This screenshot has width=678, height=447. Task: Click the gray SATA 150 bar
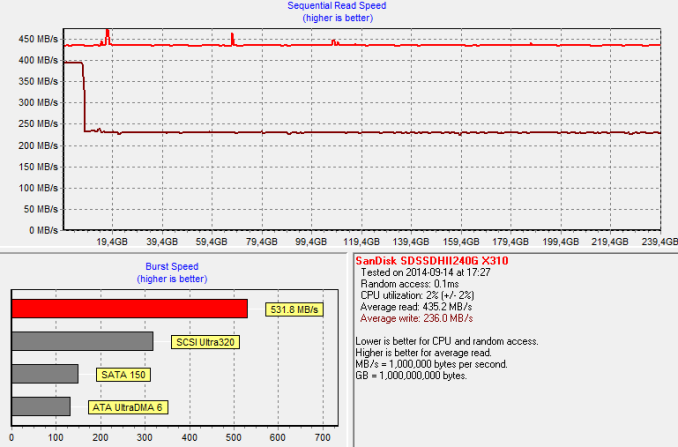point(45,374)
